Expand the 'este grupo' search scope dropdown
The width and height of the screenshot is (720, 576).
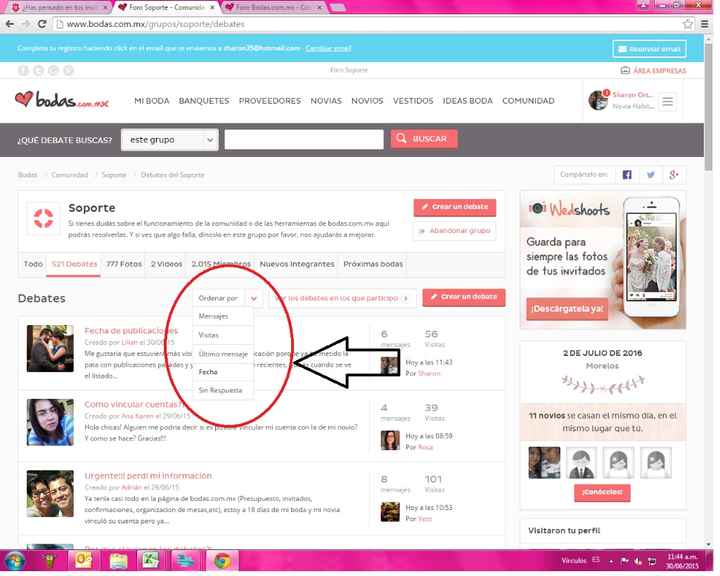click(x=169, y=140)
